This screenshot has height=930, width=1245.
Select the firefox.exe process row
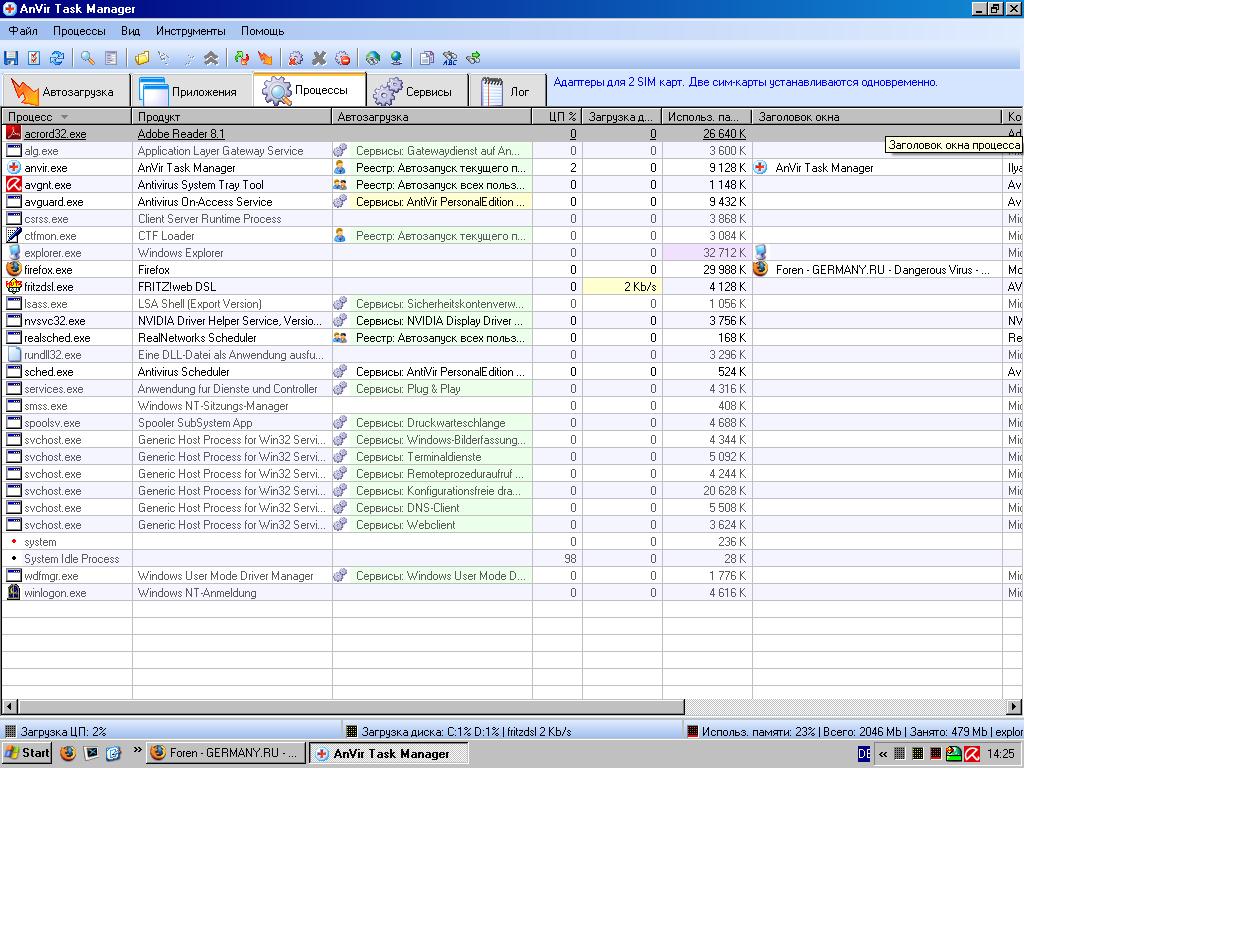(512, 269)
